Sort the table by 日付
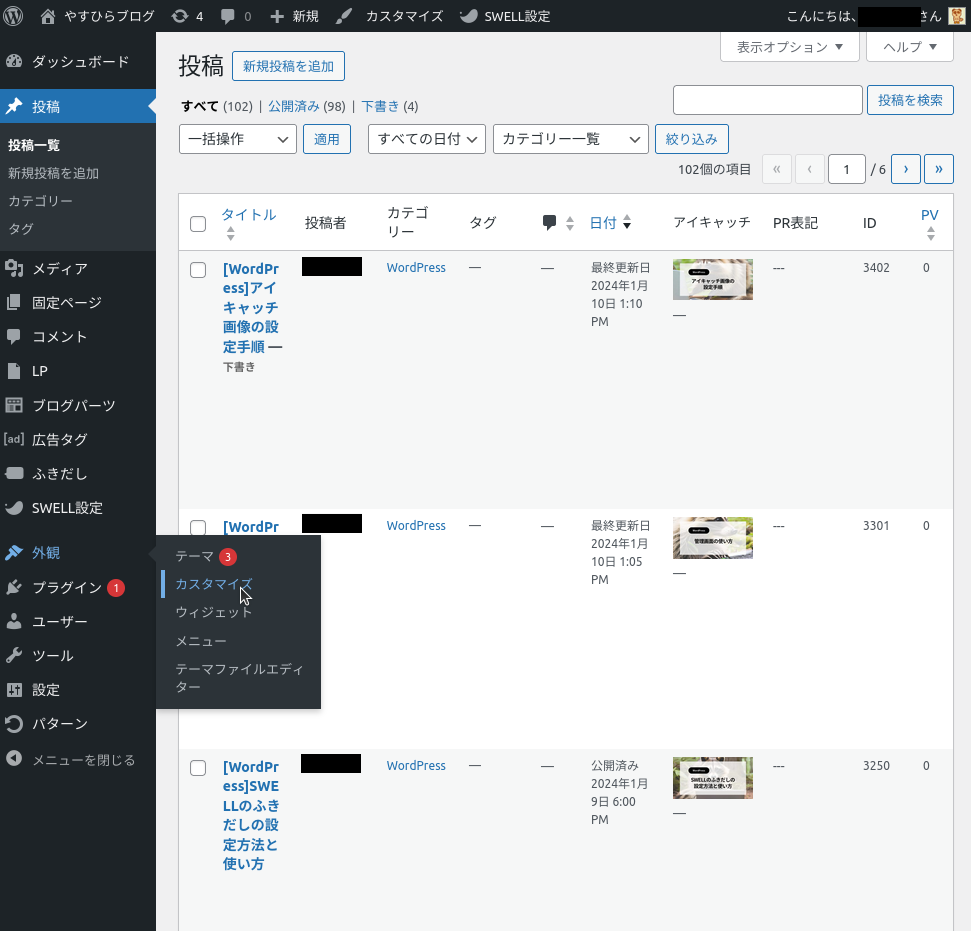 [x=610, y=222]
